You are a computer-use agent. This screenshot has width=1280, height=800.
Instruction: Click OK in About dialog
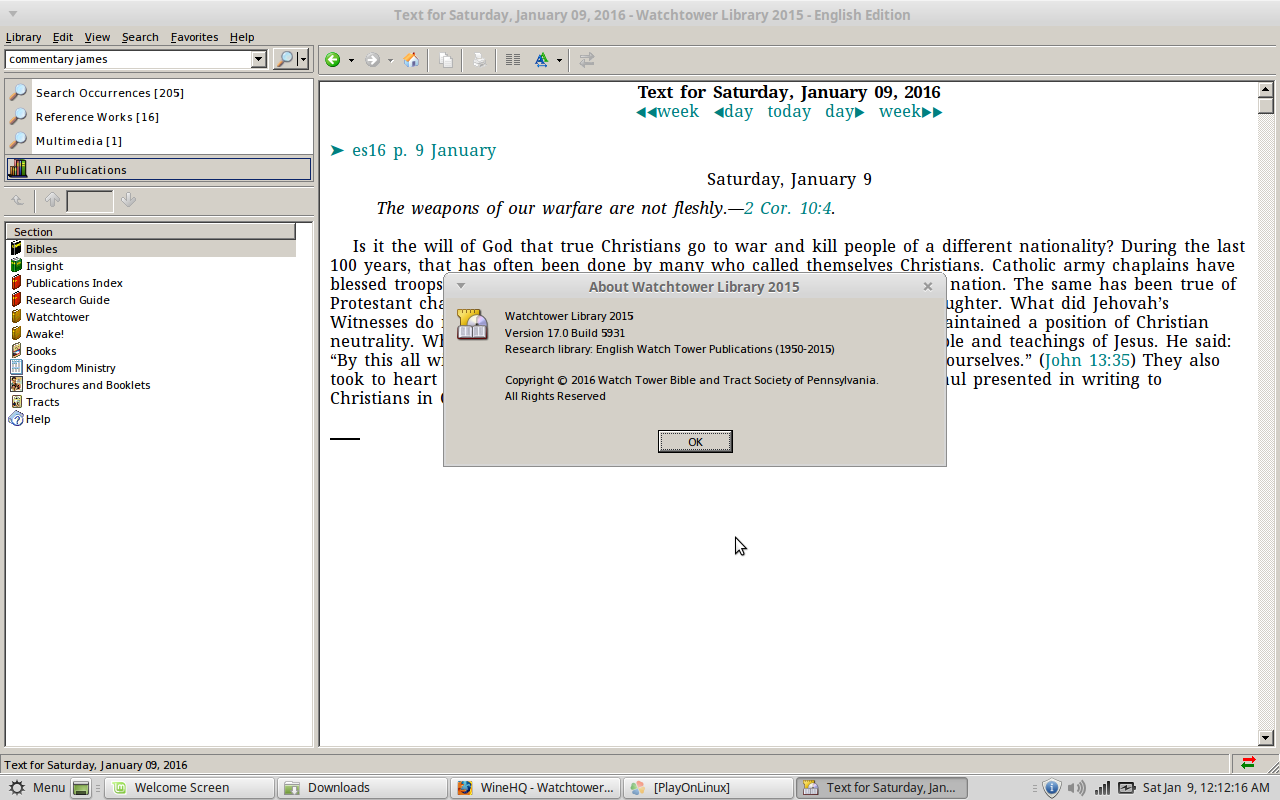tap(695, 441)
